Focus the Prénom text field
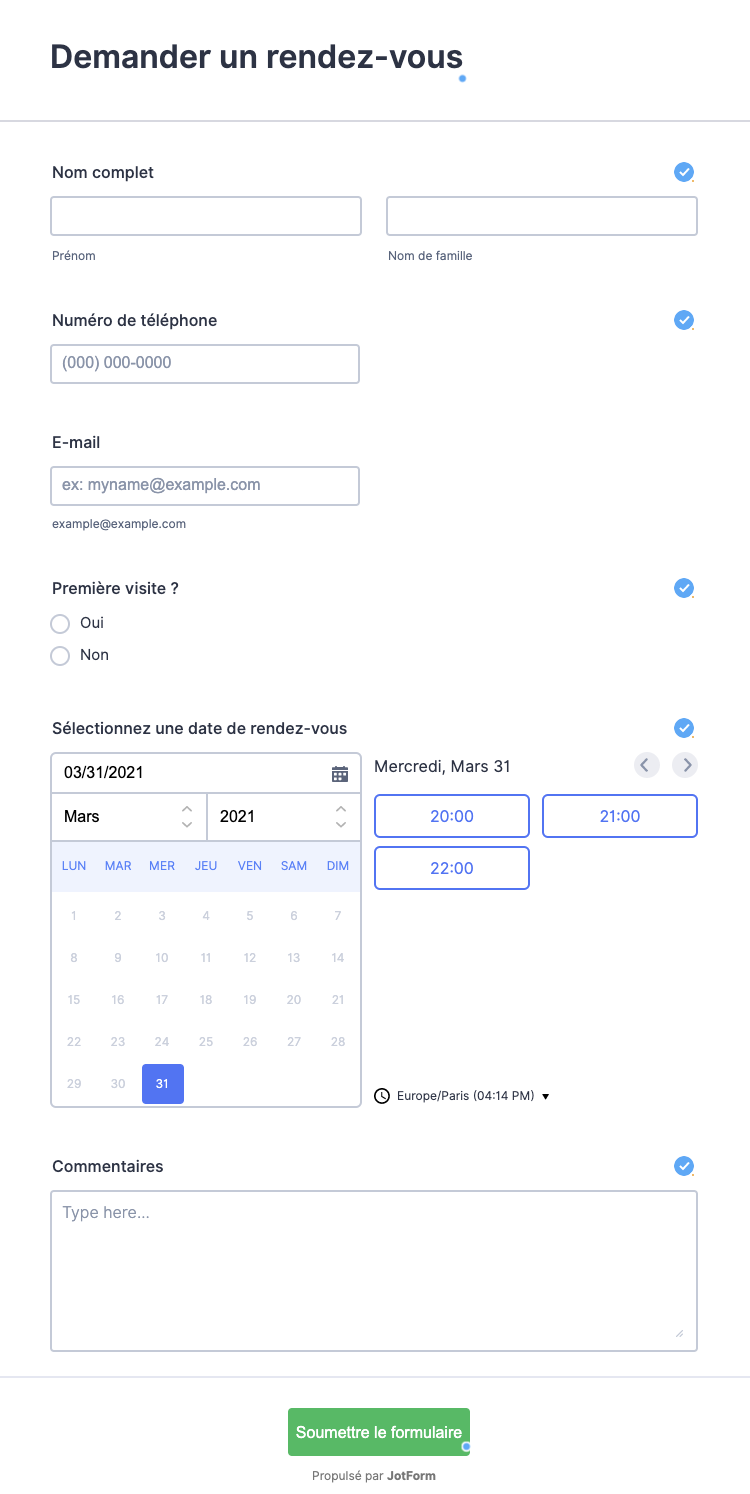 pyautogui.click(x=206, y=216)
